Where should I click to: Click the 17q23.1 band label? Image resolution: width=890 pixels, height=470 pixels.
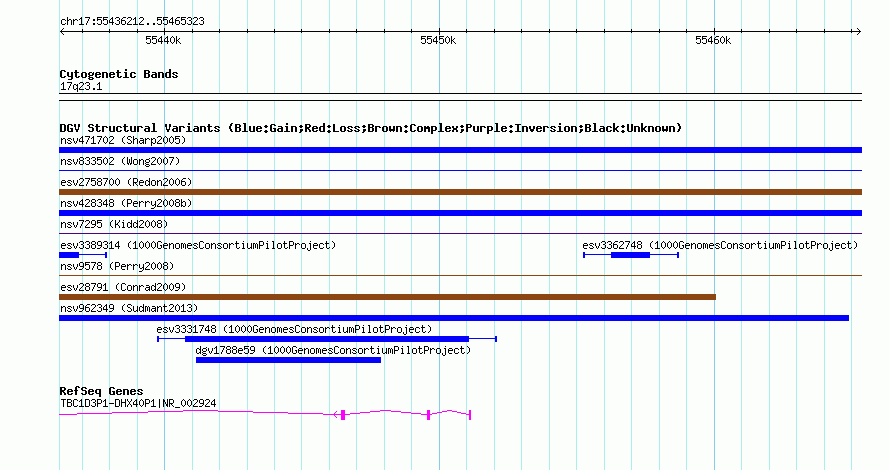pyautogui.click(x=81, y=86)
